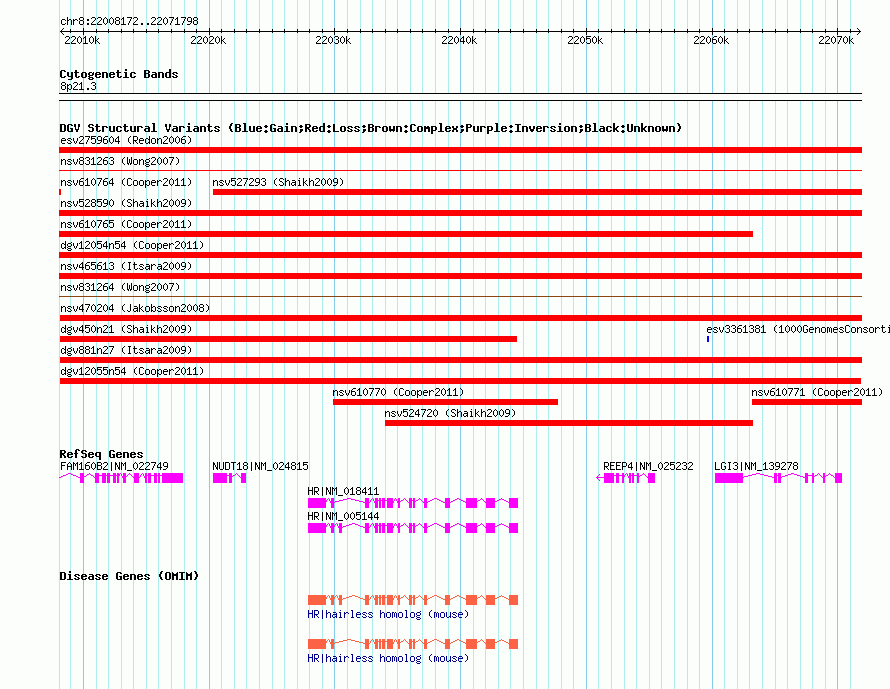The image size is (890, 689).
Task: Click the 22050k ruler tick label
Action: [x=585, y=40]
